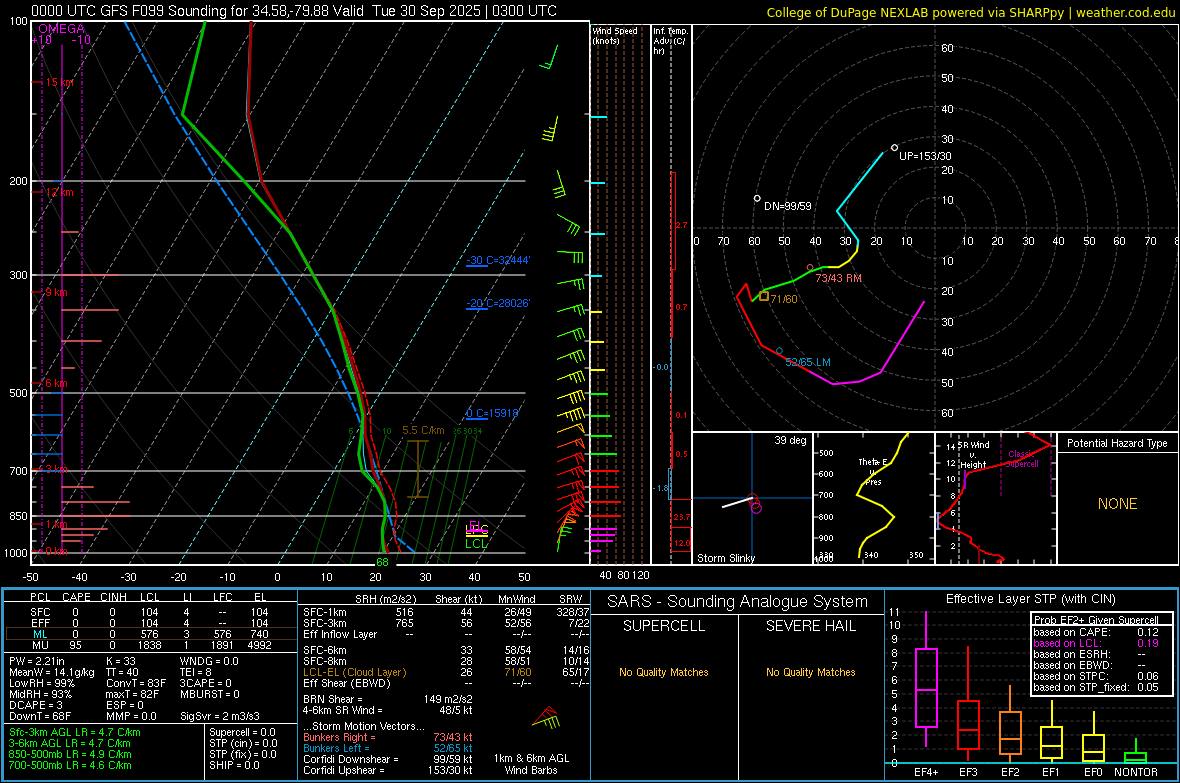Viewport: 1180px width, 783px height.
Task: Click the 12 km height marker
Action: pos(59,192)
